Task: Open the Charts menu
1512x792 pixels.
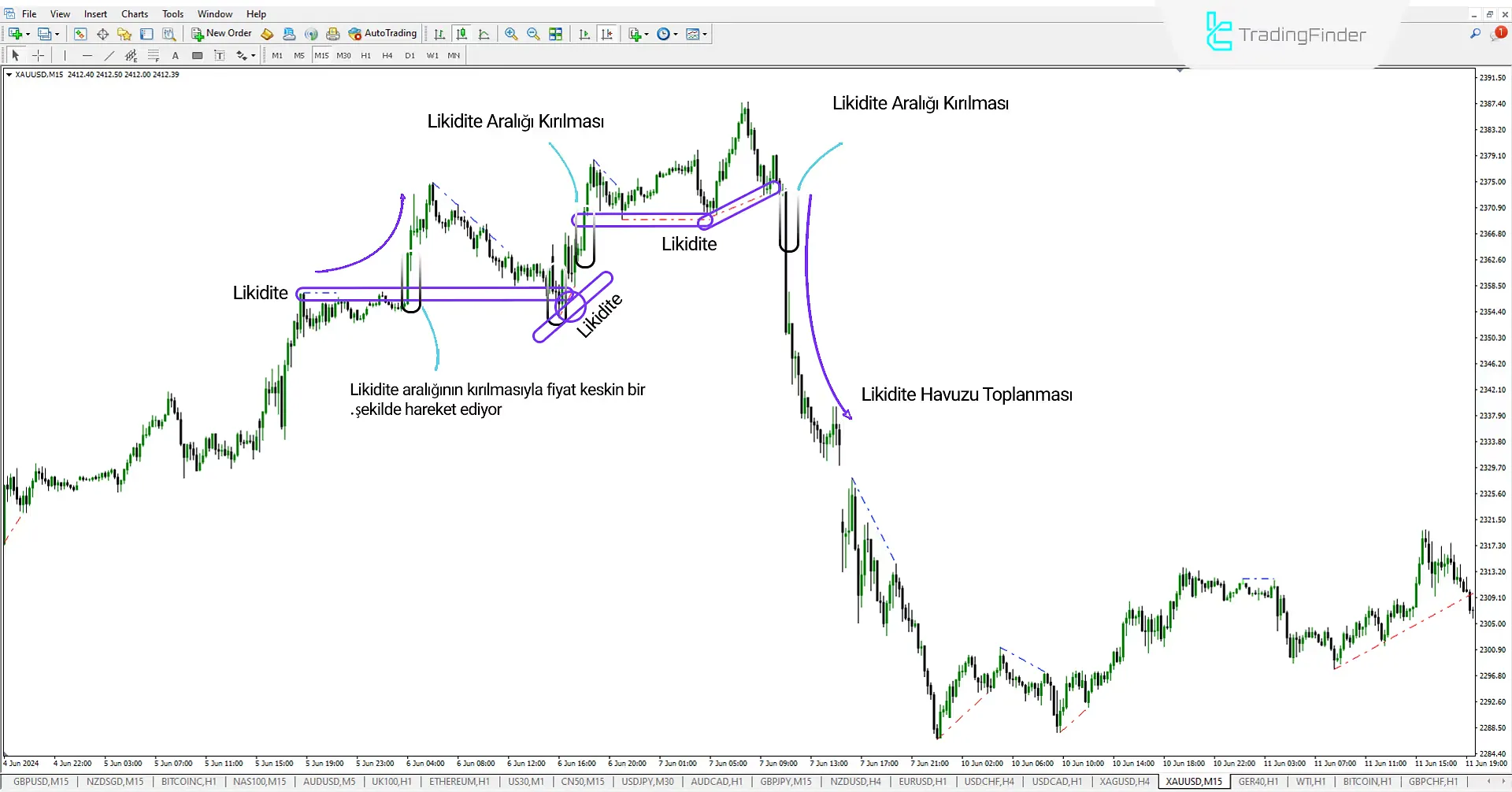Action: (x=134, y=13)
